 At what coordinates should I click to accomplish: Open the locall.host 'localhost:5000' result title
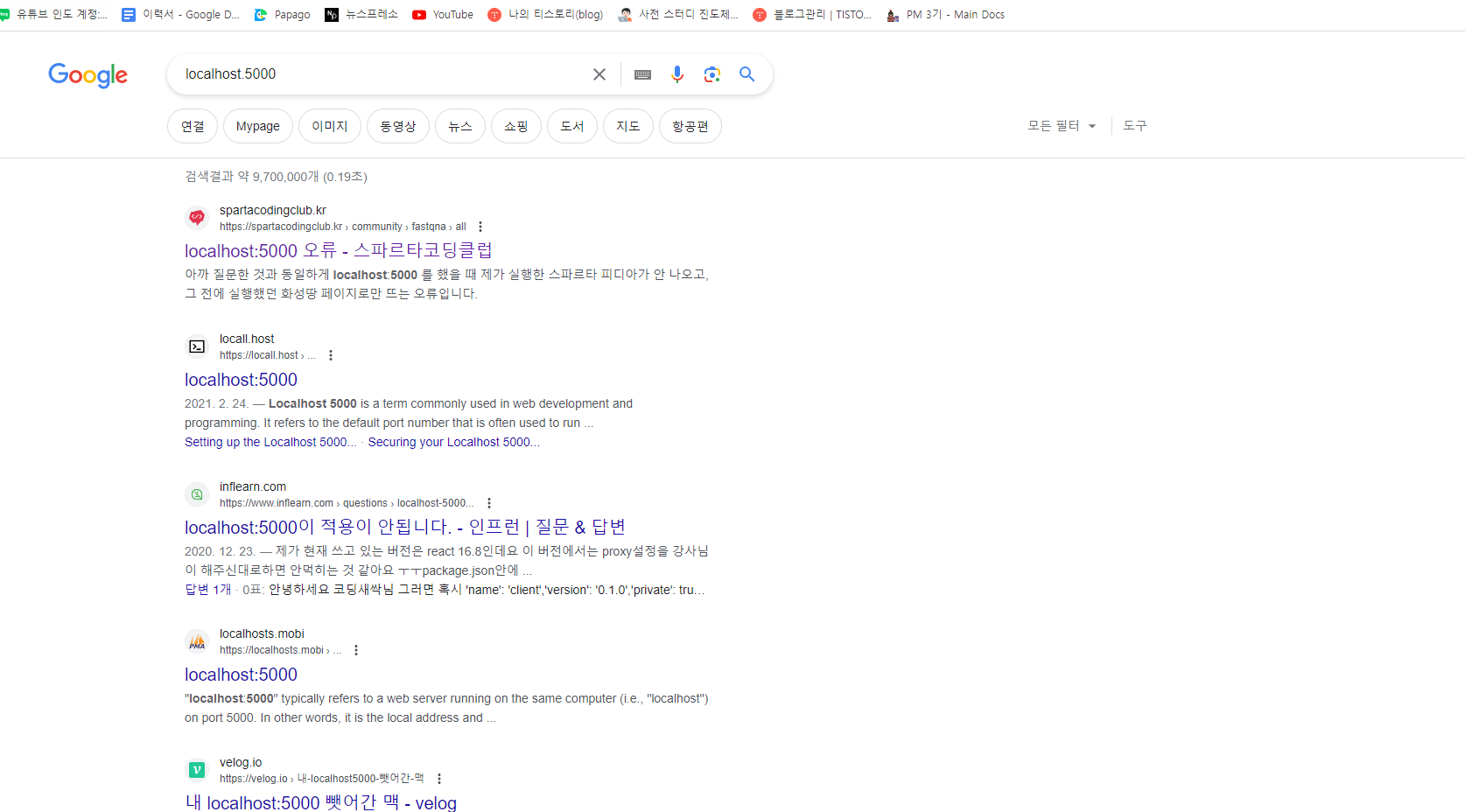pyautogui.click(x=241, y=380)
